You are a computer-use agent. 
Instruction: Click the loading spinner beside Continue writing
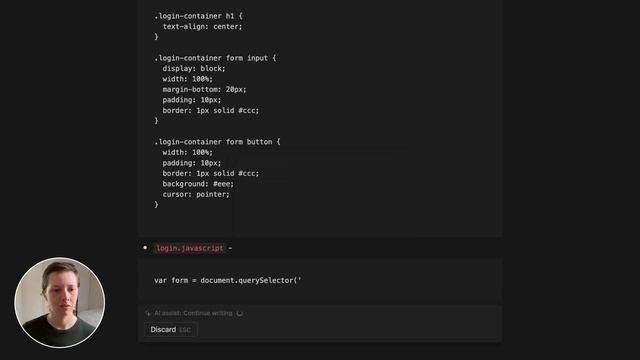[x=240, y=313]
